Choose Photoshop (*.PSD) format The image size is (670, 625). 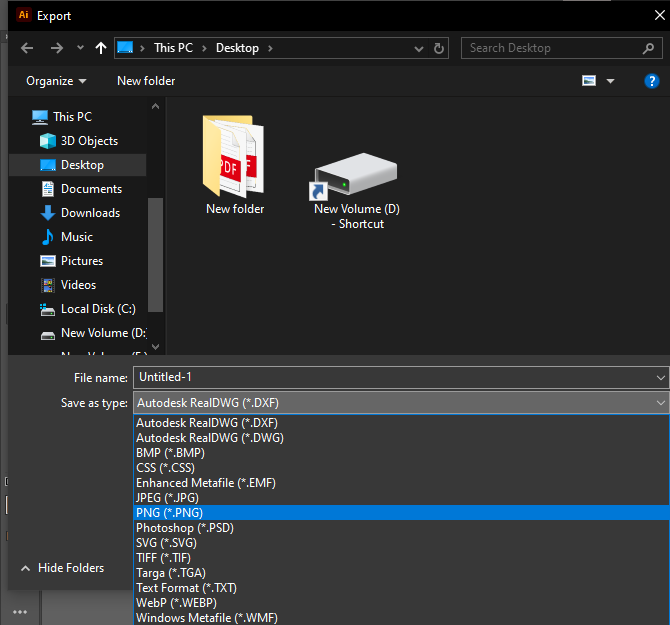(401, 528)
